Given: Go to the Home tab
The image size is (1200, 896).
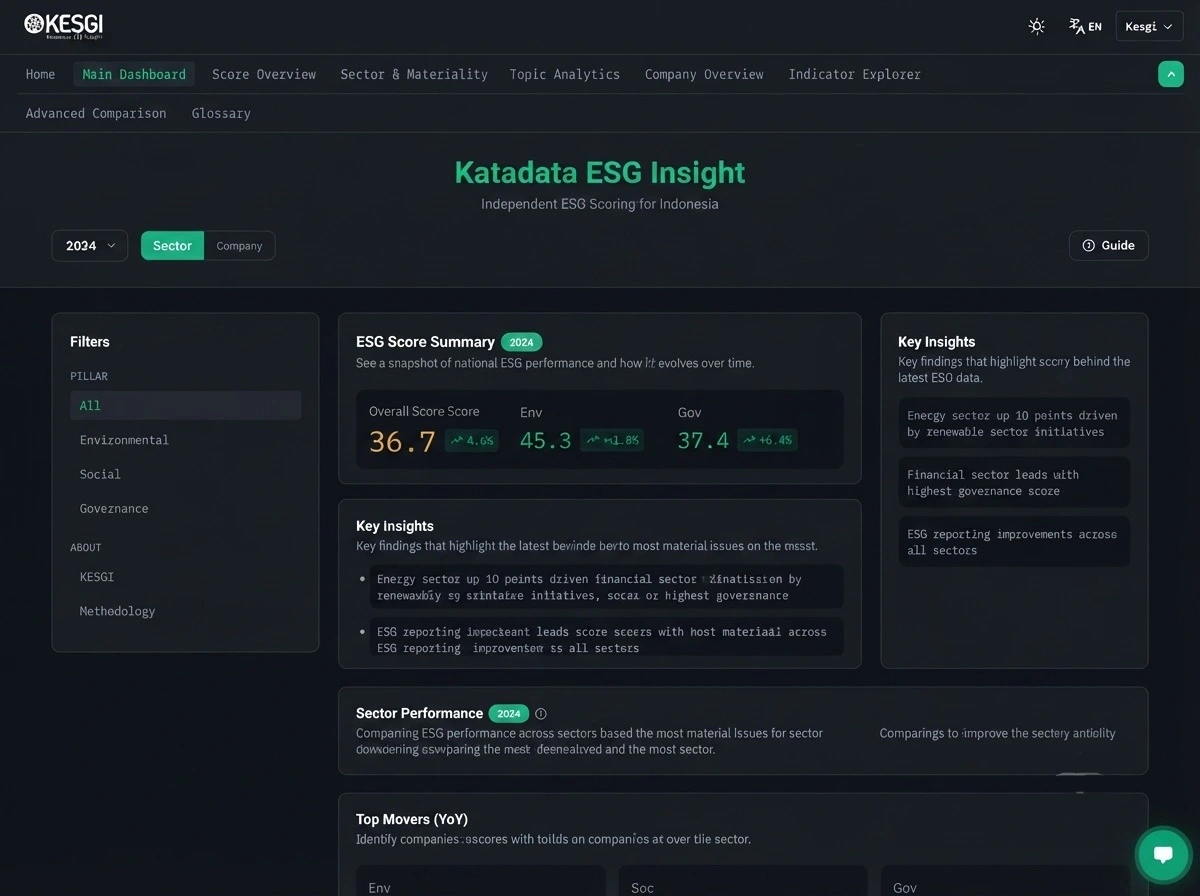Looking at the screenshot, I should pos(40,74).
